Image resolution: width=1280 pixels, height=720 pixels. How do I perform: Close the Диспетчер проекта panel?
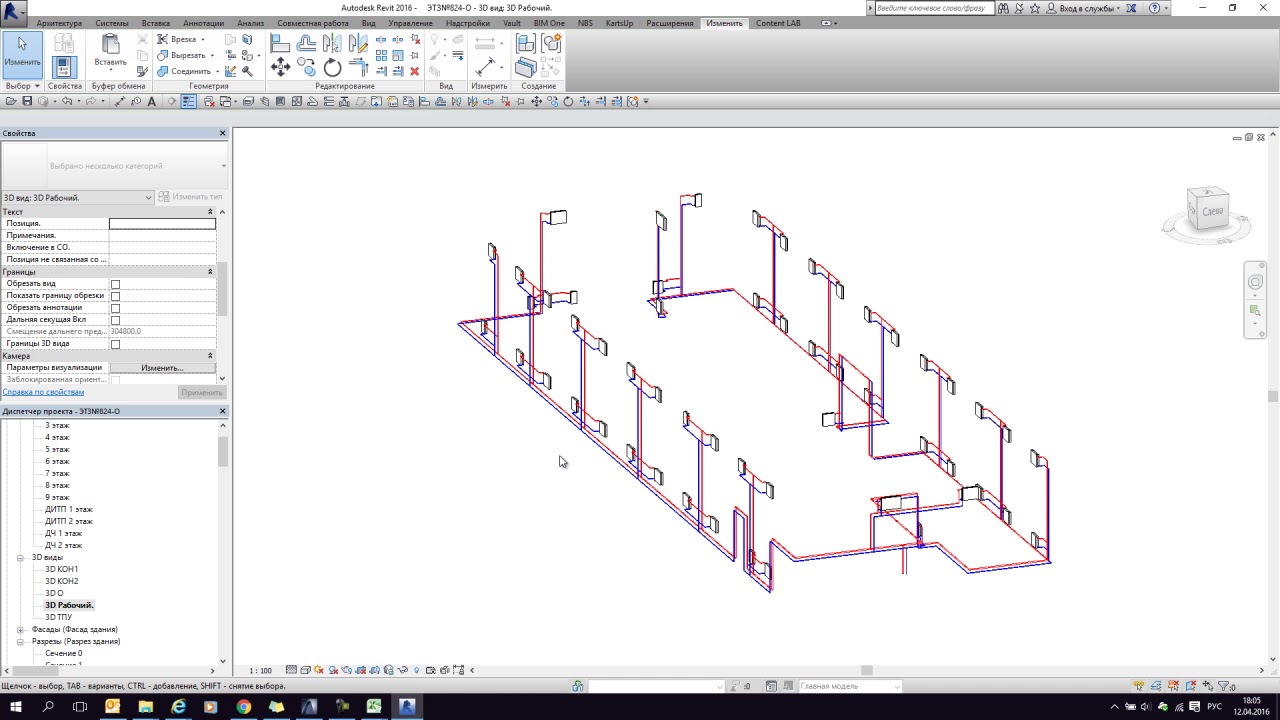[223, 411]
